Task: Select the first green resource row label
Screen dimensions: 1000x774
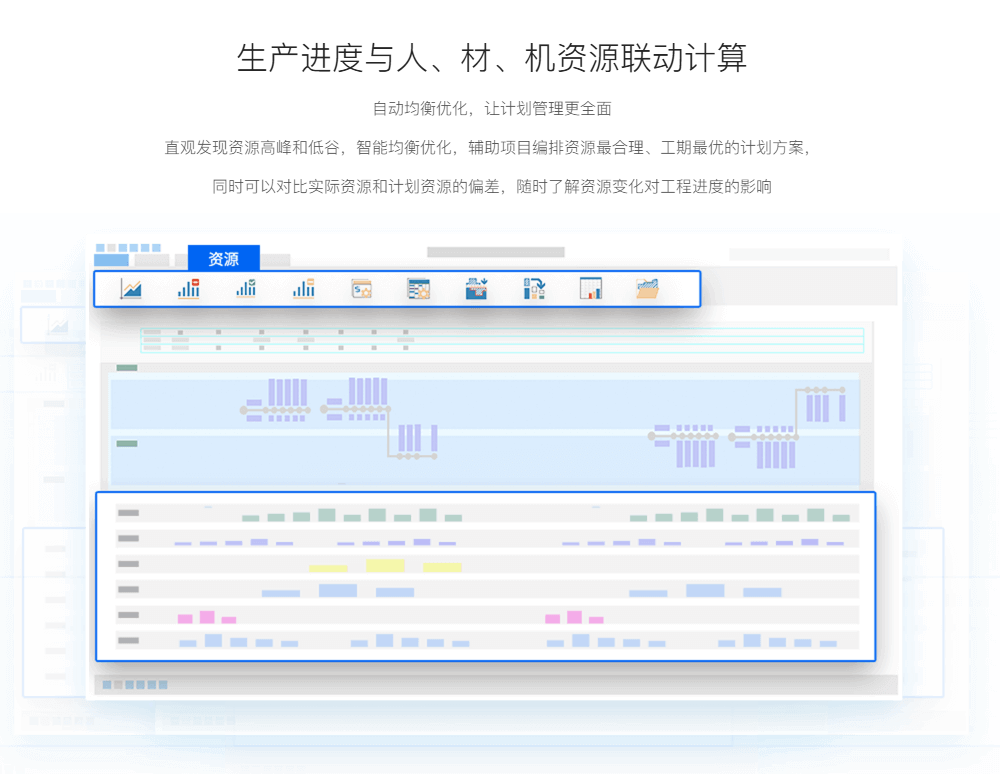Action: 128,513
